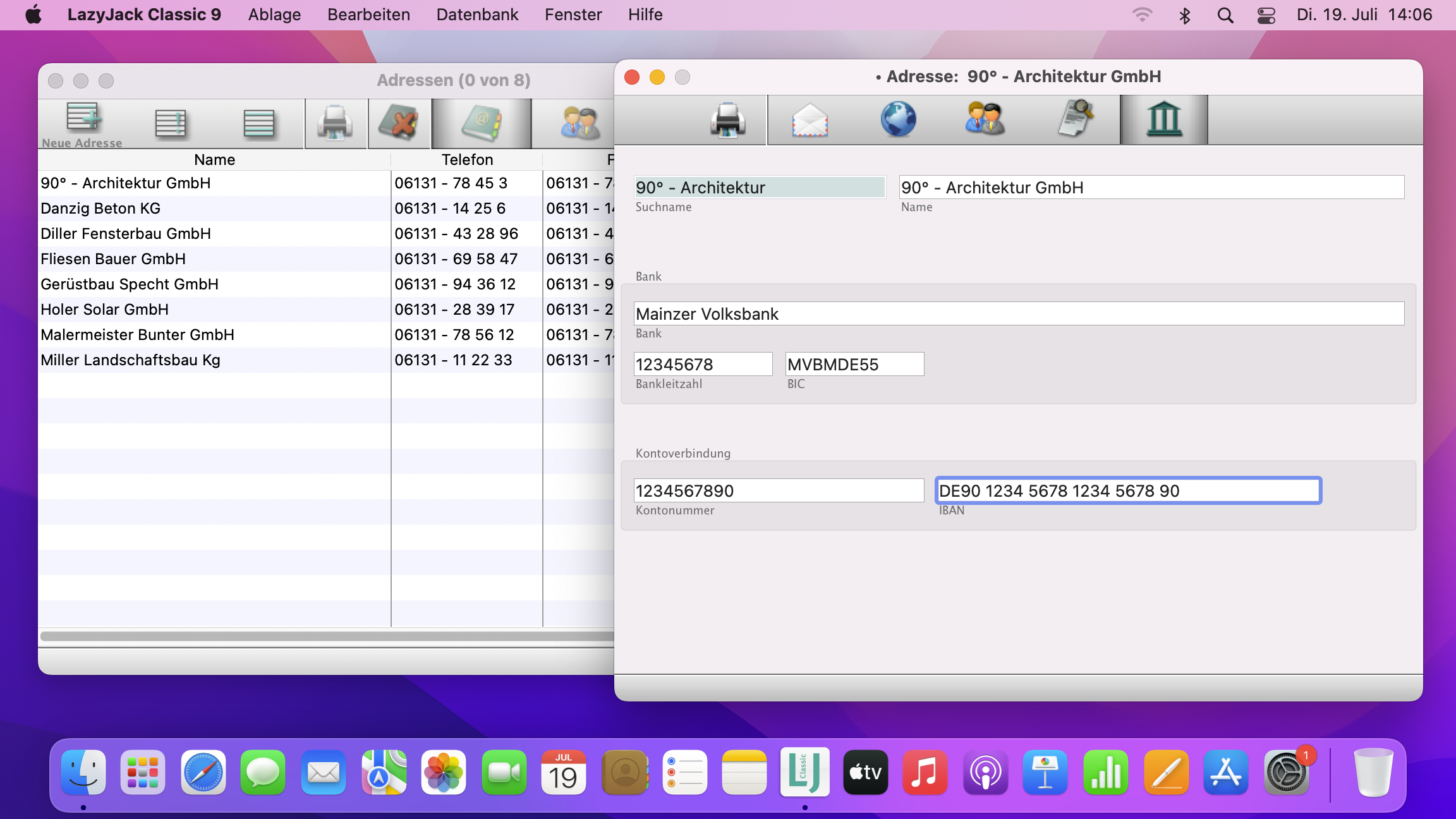Click phone number 06131 - 43 28 96
This screenshot has height=819, width=1456.
tap(456, 234)
